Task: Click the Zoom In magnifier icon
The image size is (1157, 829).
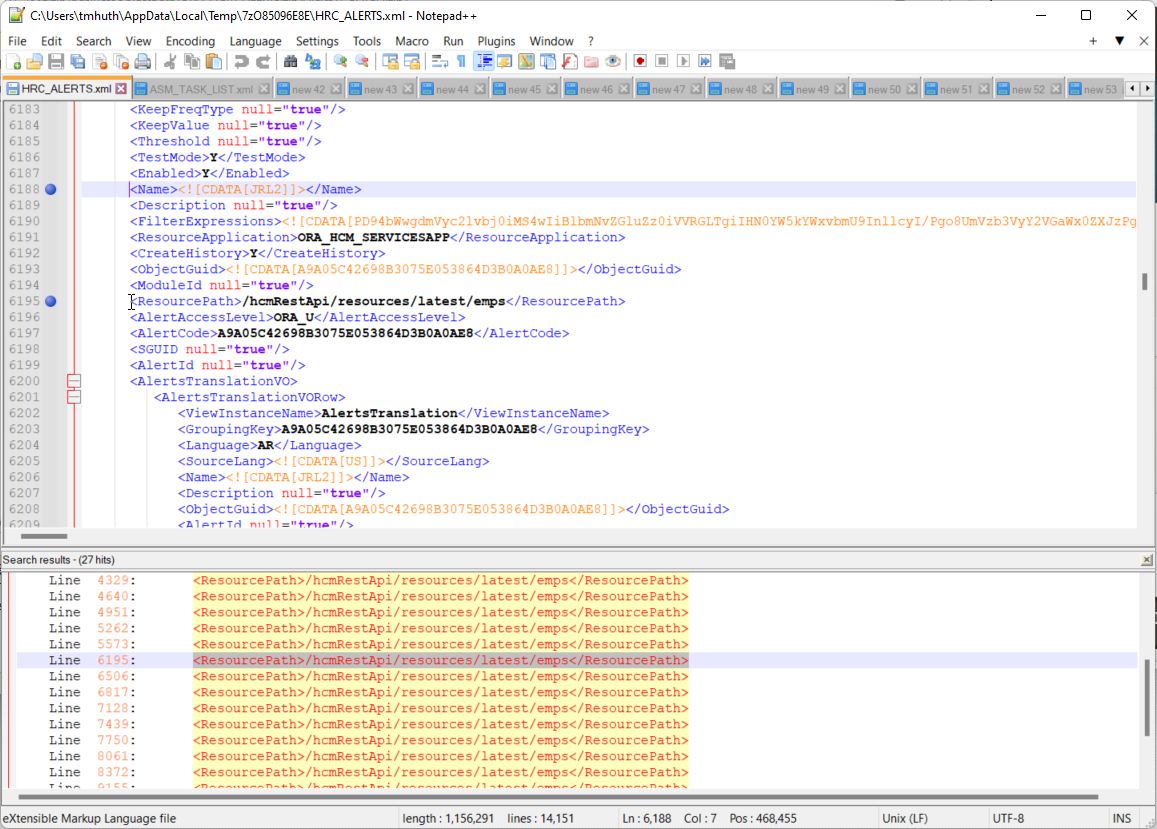Action: (340, 62)
